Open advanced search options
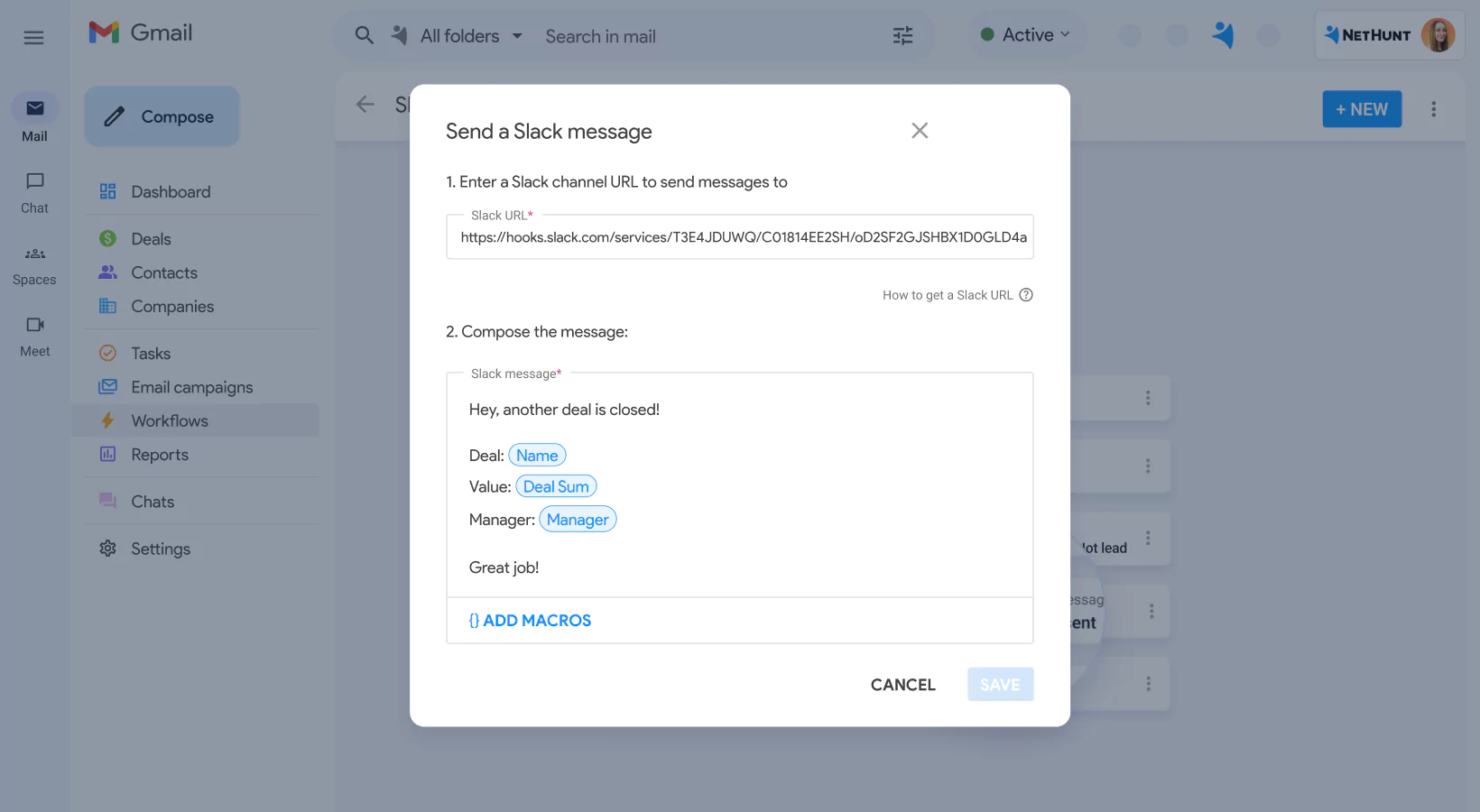The height and width of the screenshot is (812, 1480). pyautogui.click(x=902, y=35)
